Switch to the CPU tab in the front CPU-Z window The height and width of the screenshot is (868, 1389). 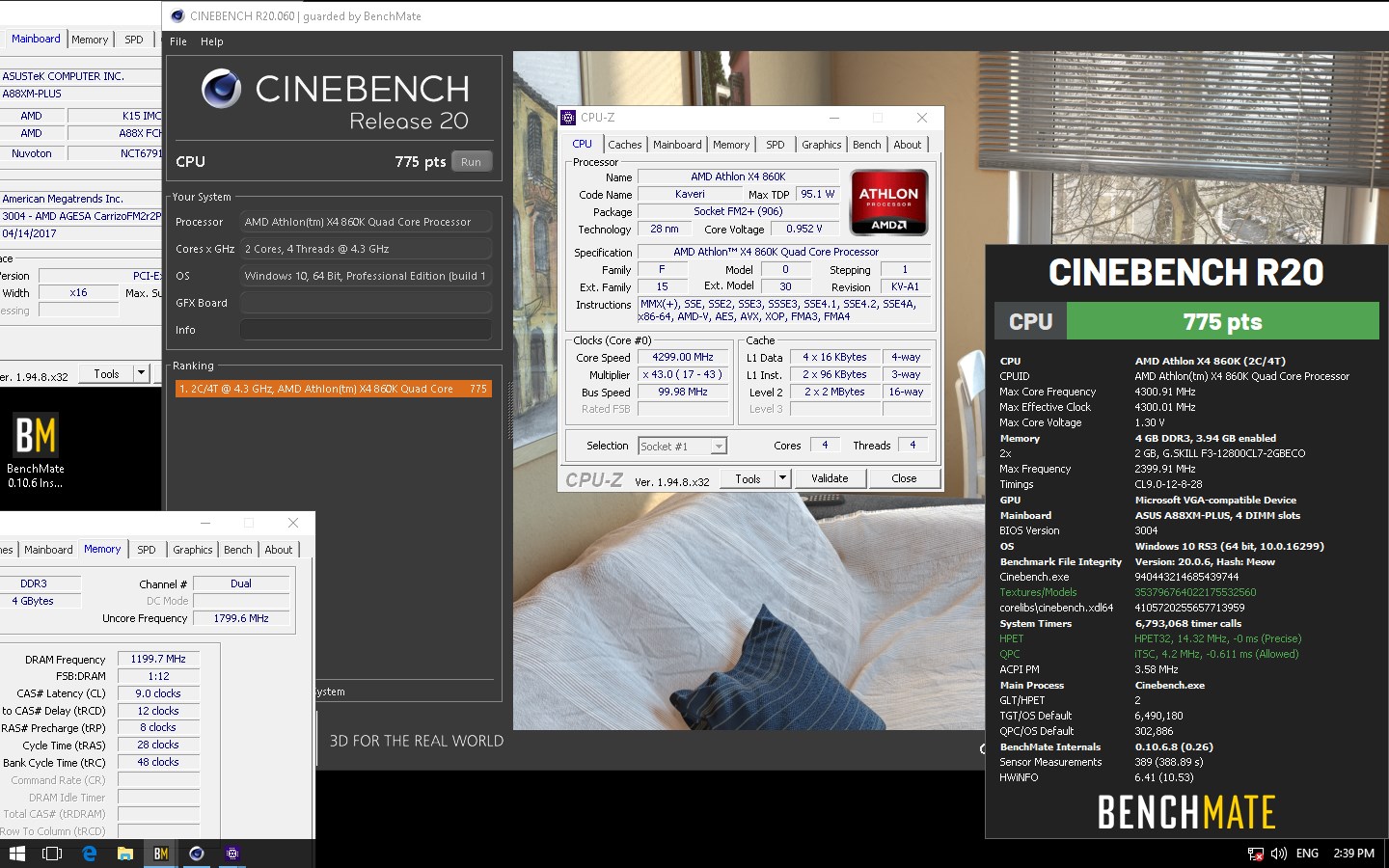(583, 144)
